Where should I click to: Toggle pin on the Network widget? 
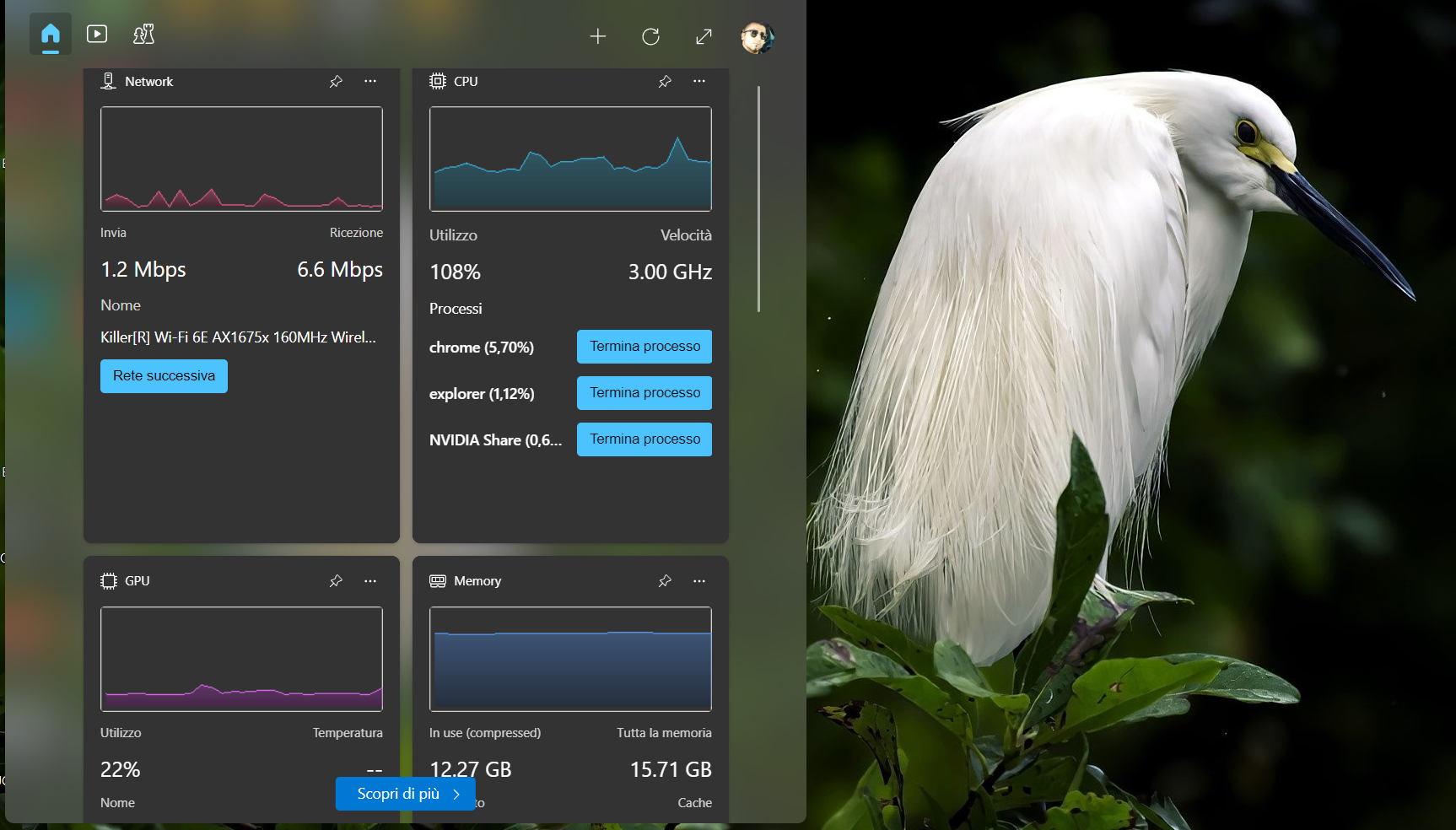click(x=335, y=81)
